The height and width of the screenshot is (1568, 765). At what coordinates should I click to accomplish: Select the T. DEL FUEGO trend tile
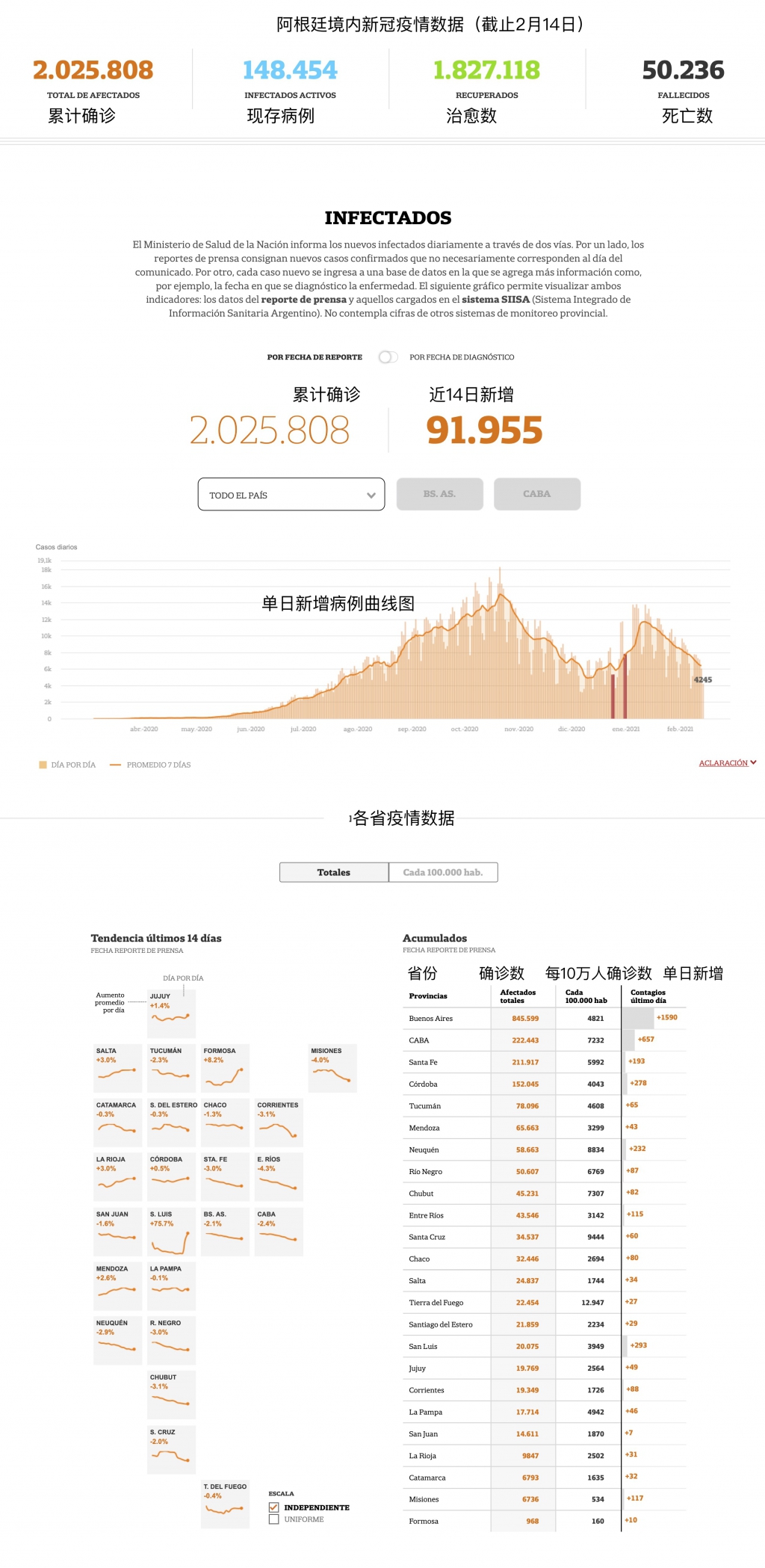tap(225, 1504)
